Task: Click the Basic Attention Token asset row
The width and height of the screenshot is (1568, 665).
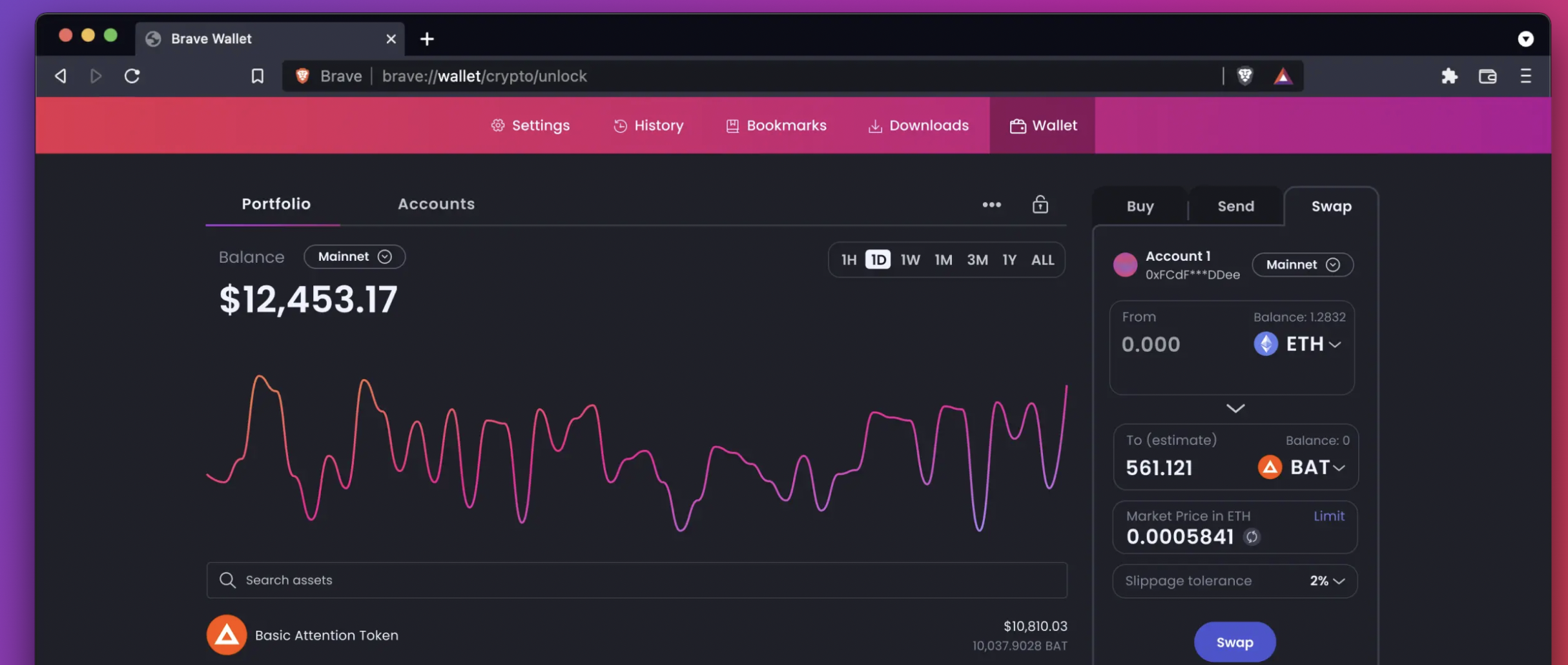Action: 637,635
